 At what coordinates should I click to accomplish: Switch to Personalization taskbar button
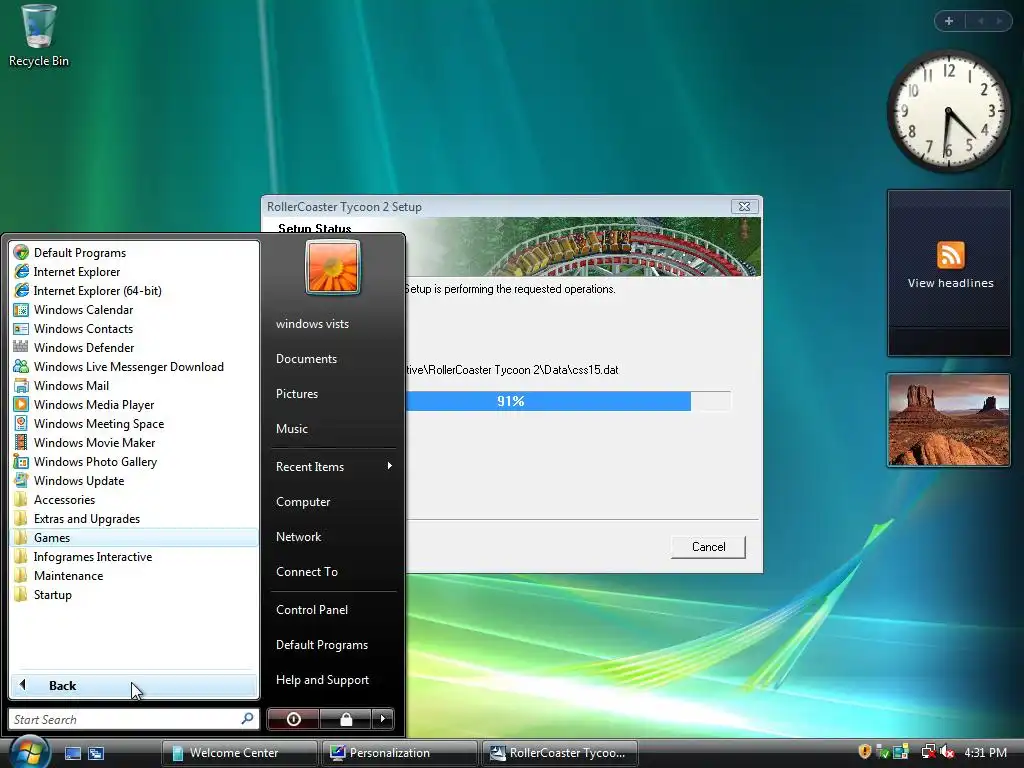400,752
